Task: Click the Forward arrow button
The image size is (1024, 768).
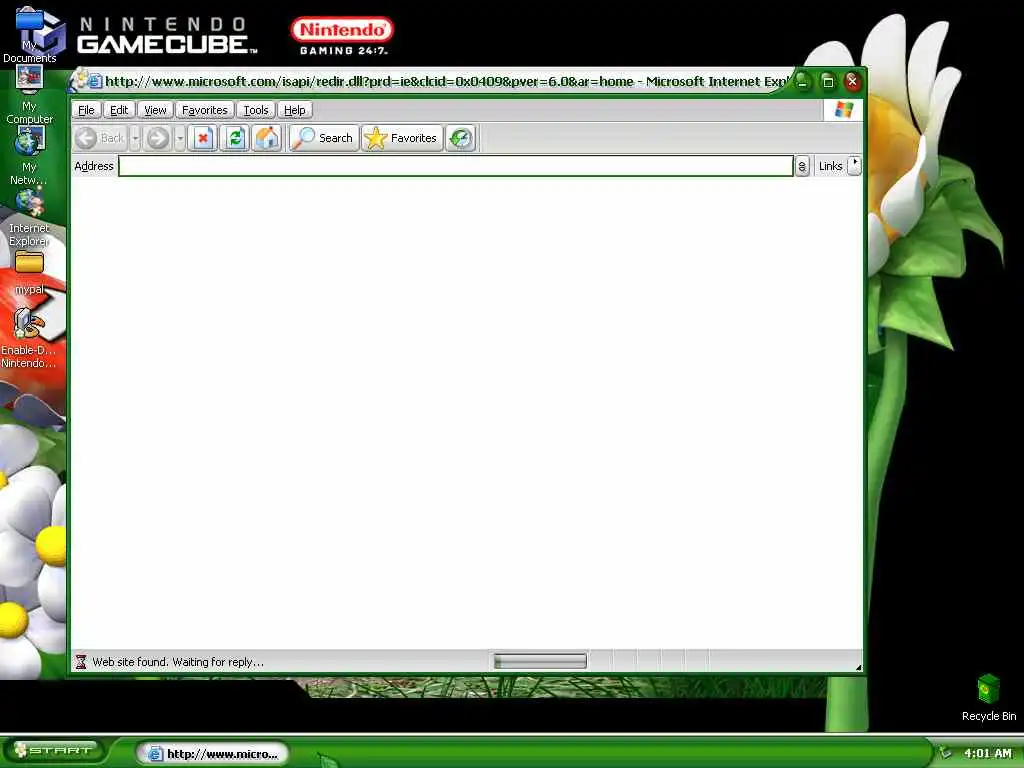Action: pyautogui.click(x=157, y=138)
